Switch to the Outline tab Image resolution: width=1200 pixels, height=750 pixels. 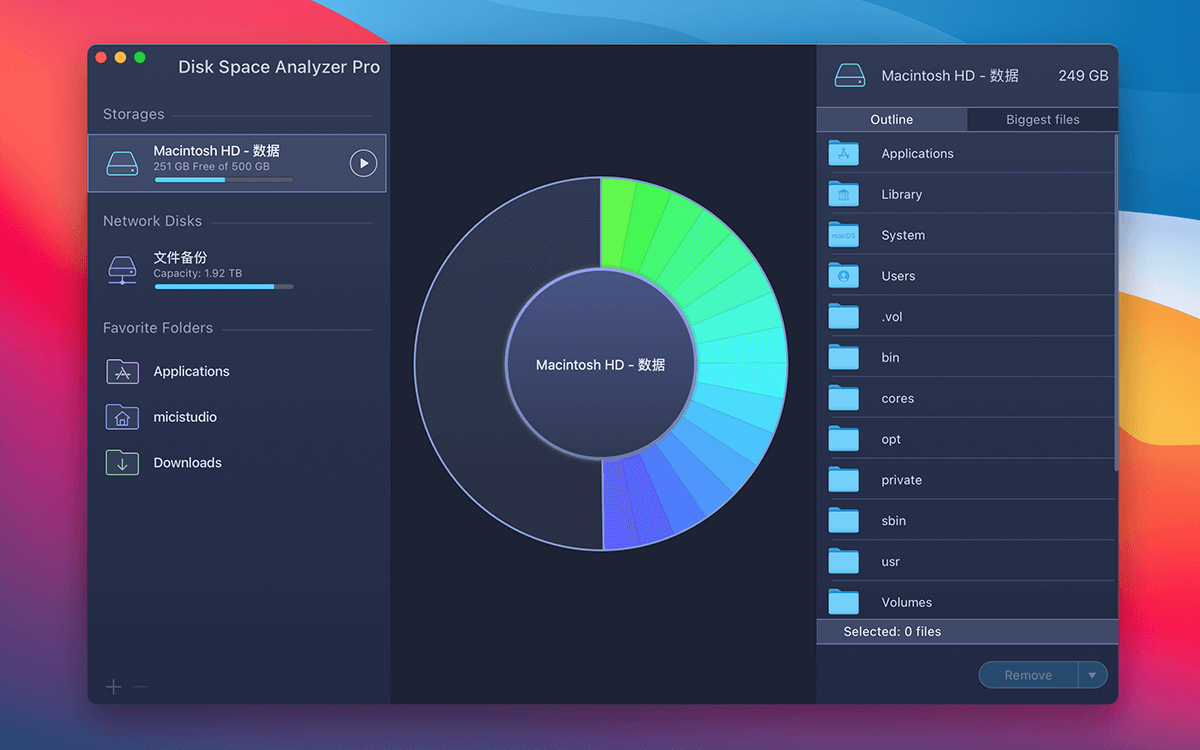click(x=892, y=120)
